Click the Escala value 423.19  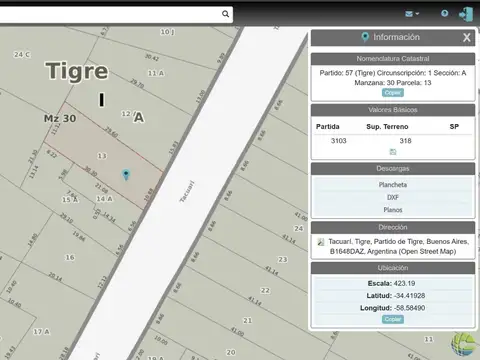pyautogui.click(x=404, y=283)
